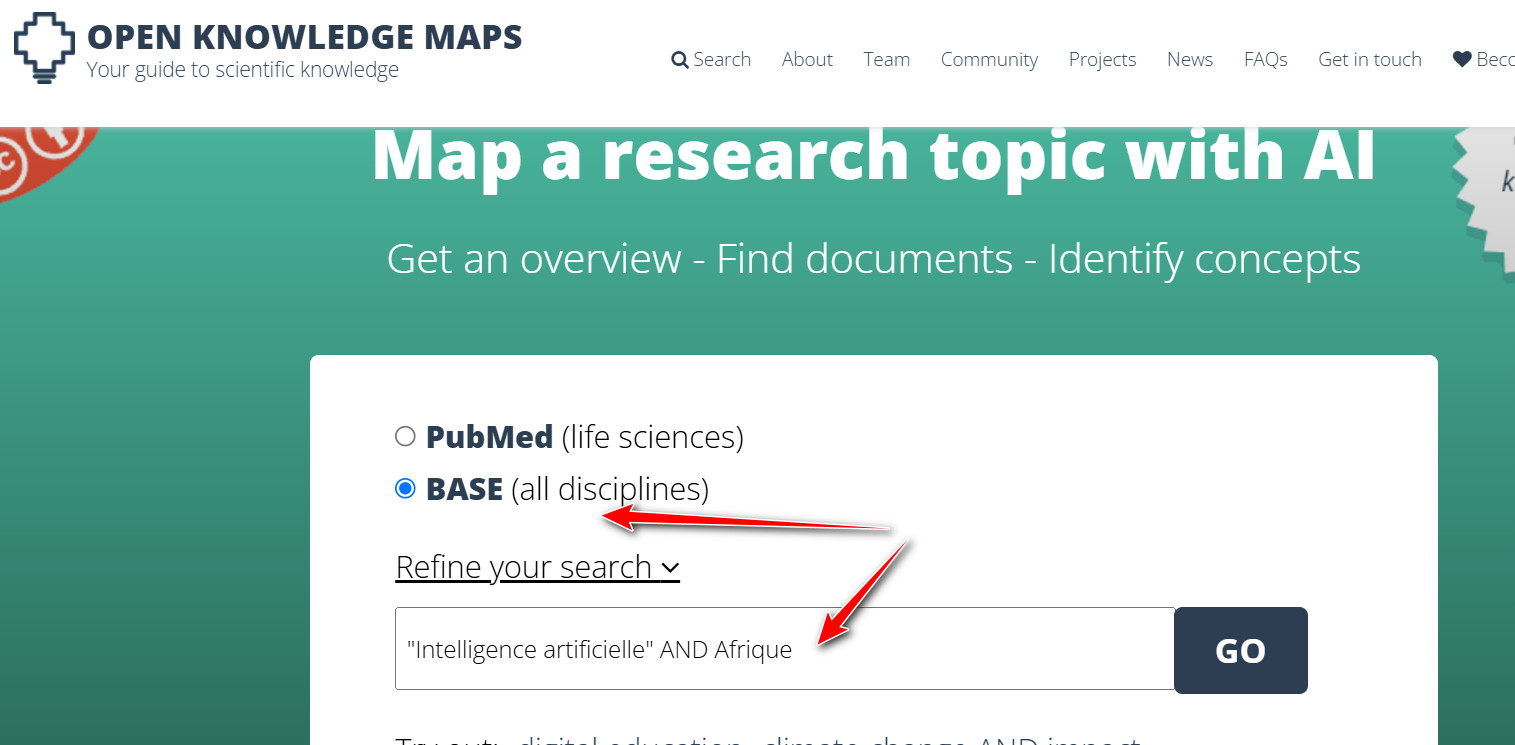This screenshot has height=745, width=1515.
Task: Open the About page
Action: (x=807, y=59)
